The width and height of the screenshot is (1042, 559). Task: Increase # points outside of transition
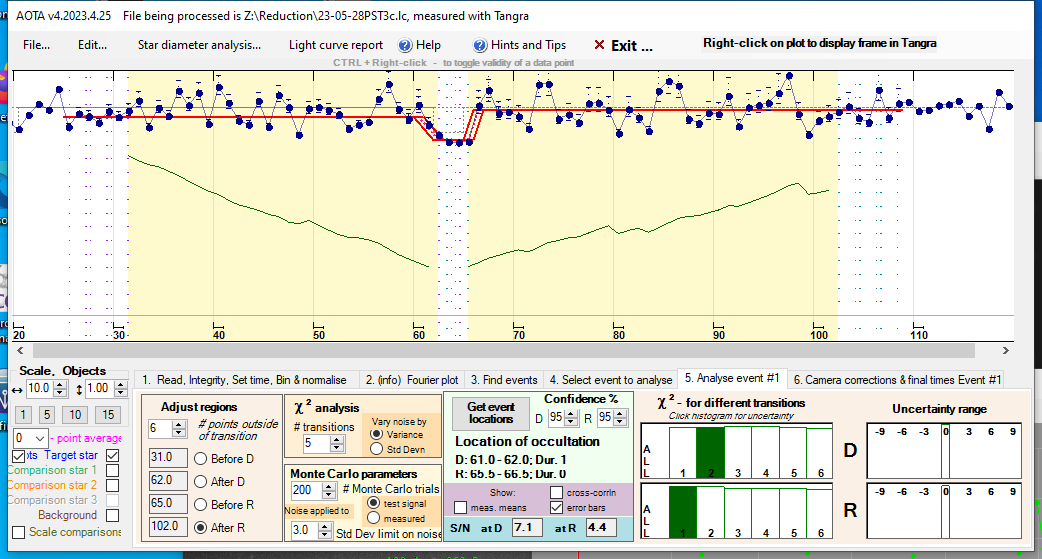178,425
